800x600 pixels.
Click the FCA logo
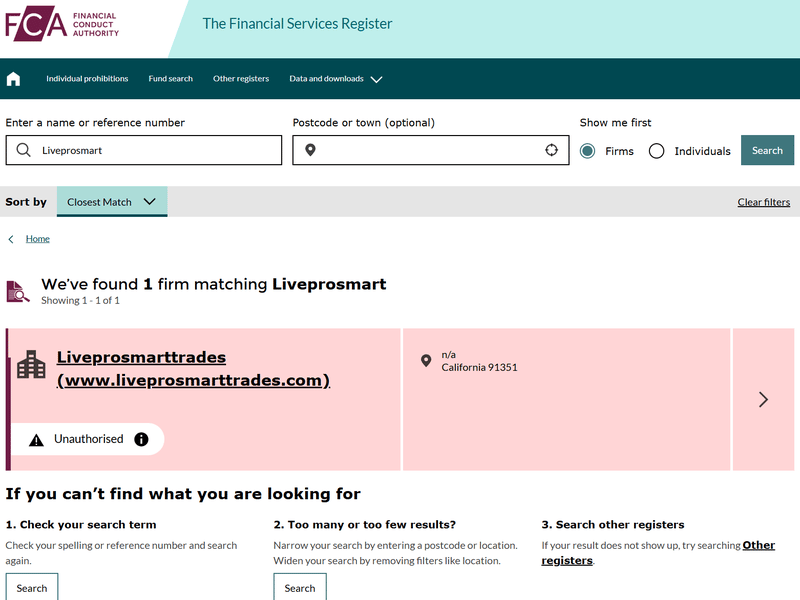tap(62, 23)
